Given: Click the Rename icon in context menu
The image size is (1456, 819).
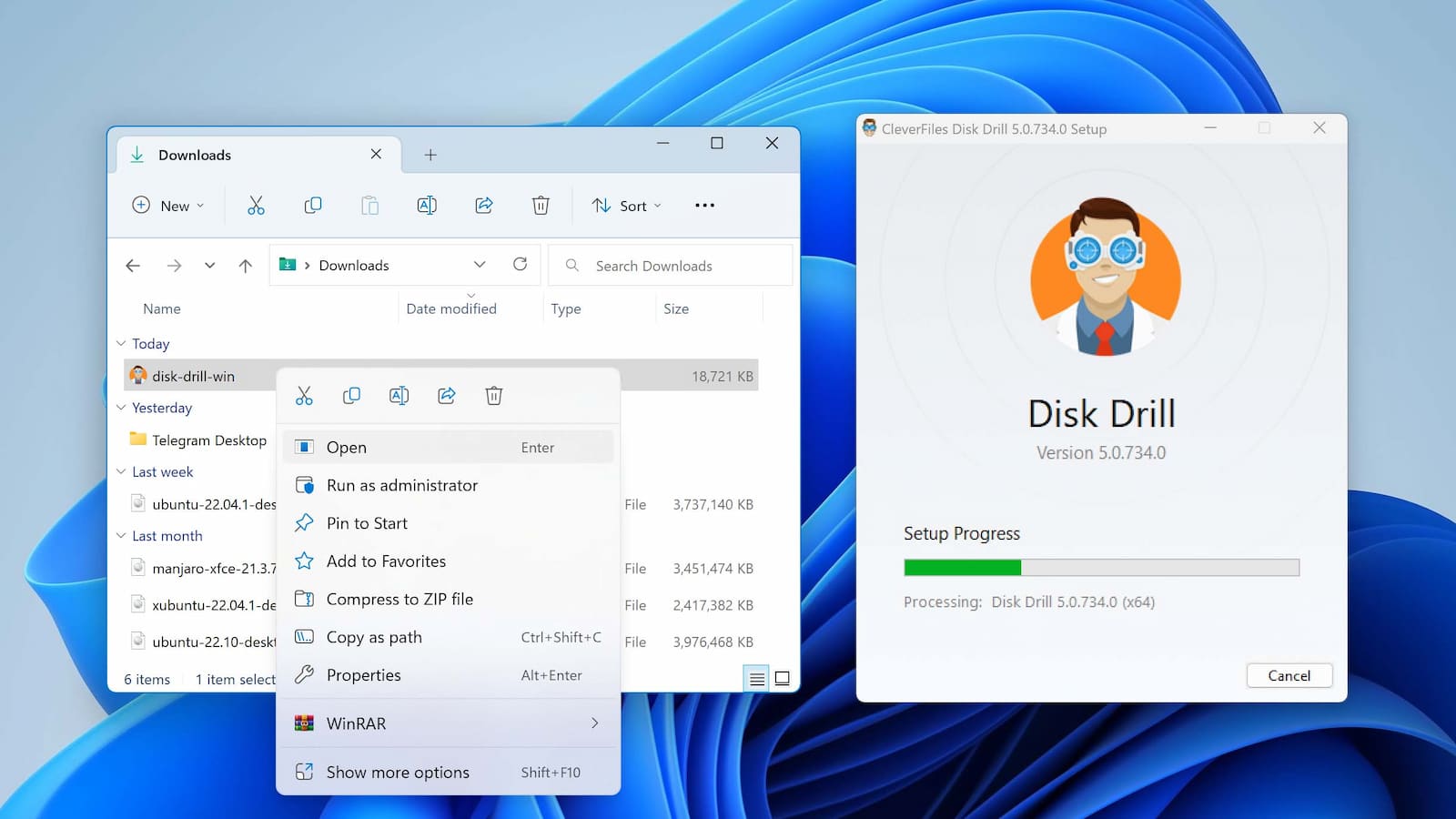Looking at the screenshot, I should [x=399, y=396].
